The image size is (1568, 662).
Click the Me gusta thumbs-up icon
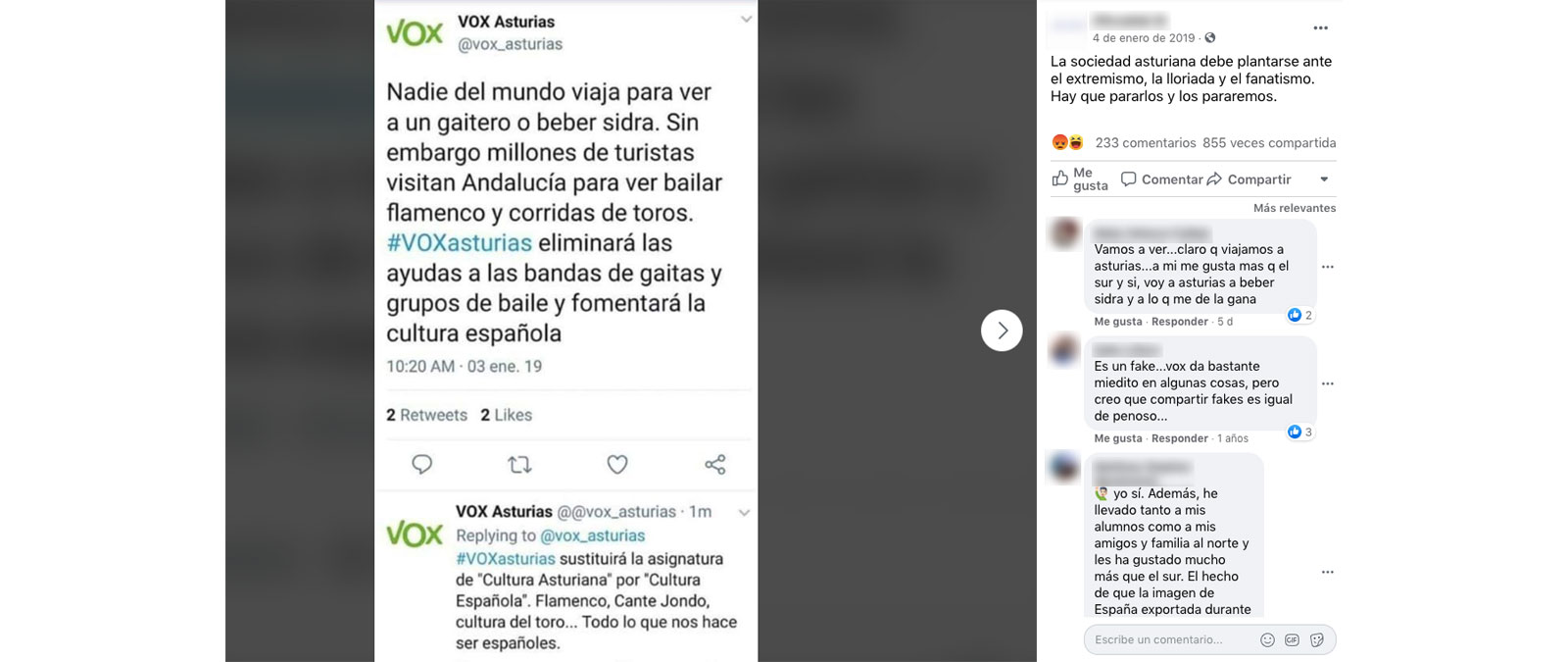pyautogui.click(x=1060, y=178)
